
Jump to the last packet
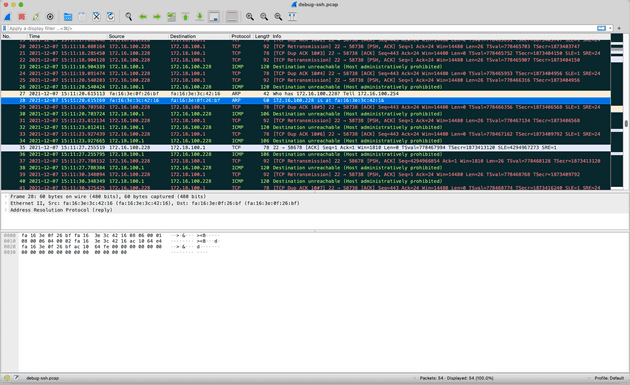199,17
